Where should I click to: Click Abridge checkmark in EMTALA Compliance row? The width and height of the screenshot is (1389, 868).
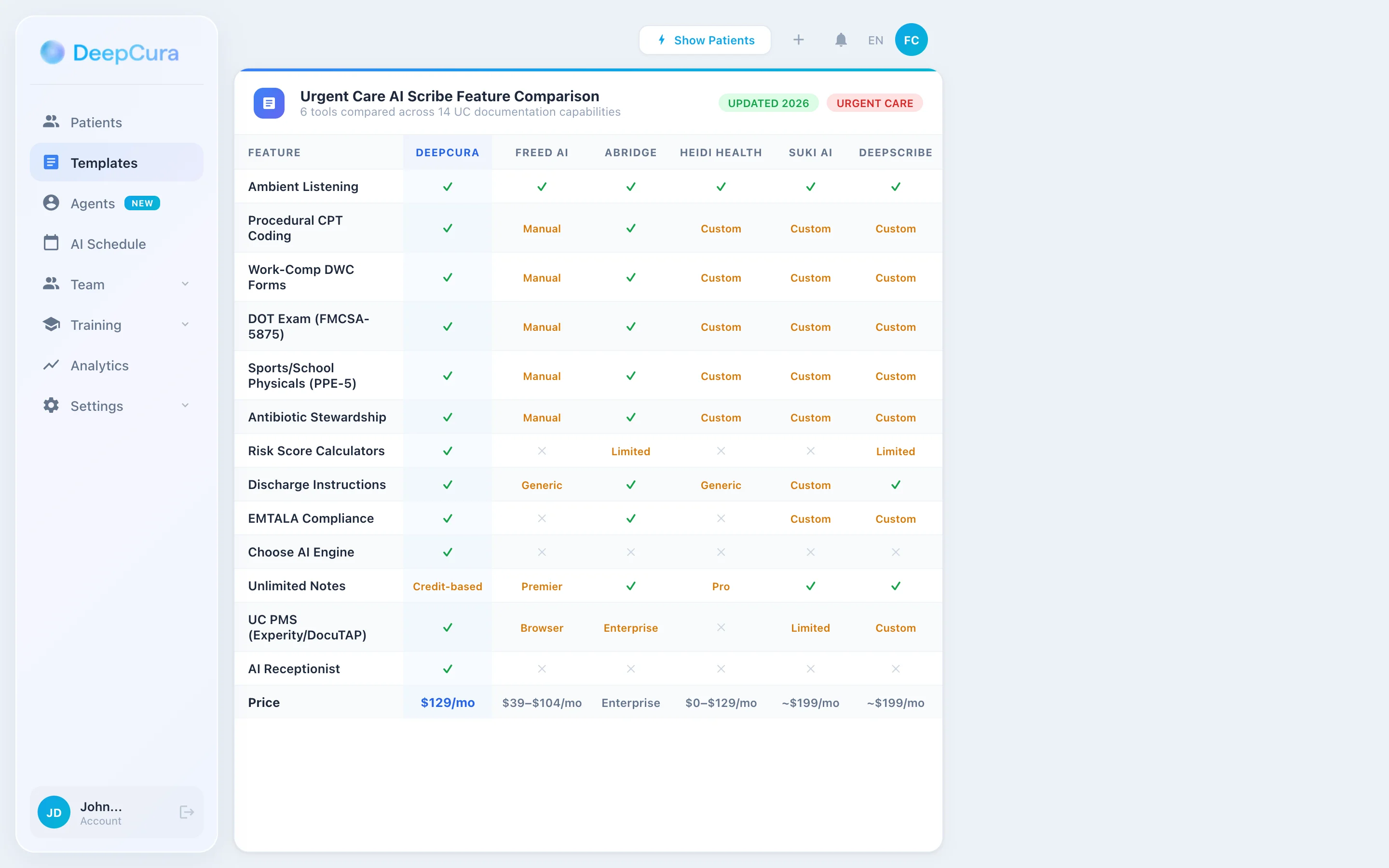tap(630, 518)
